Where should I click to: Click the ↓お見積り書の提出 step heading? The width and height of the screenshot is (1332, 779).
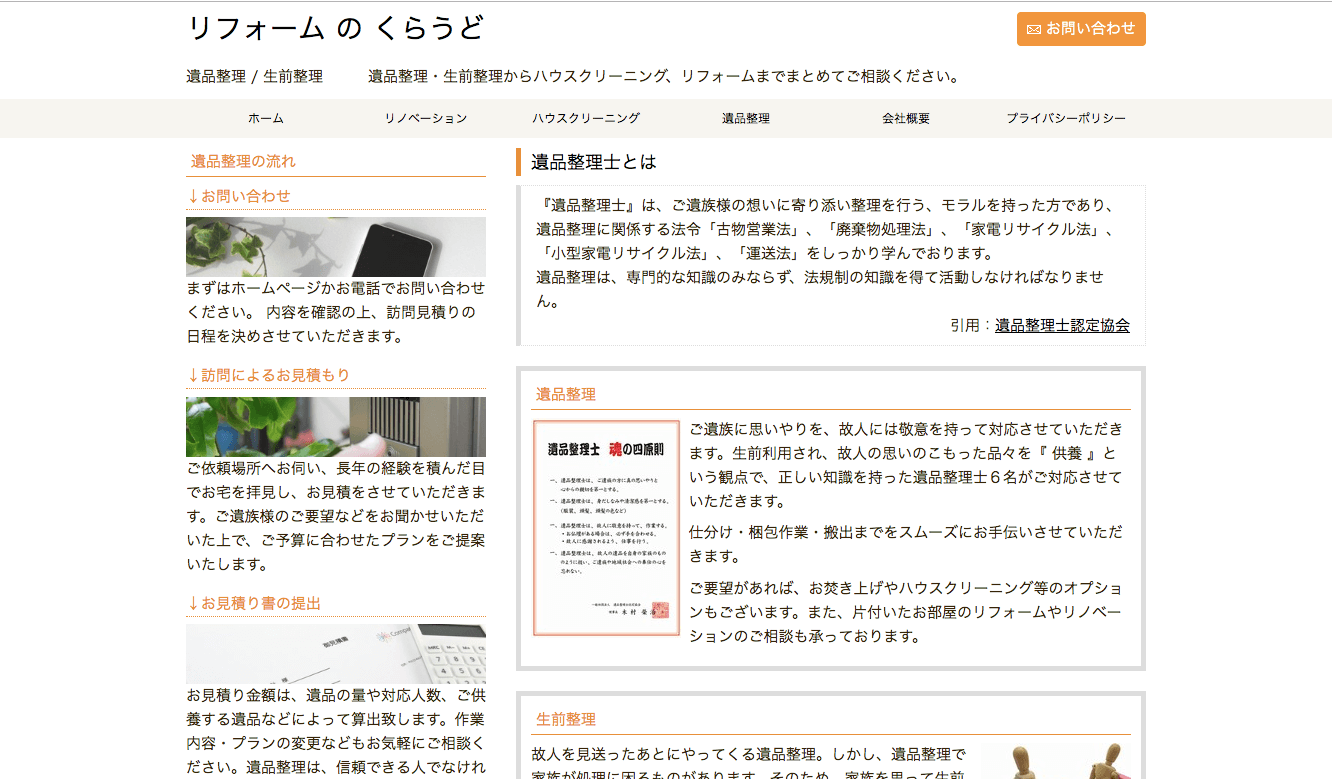click(x=255, y=603)
